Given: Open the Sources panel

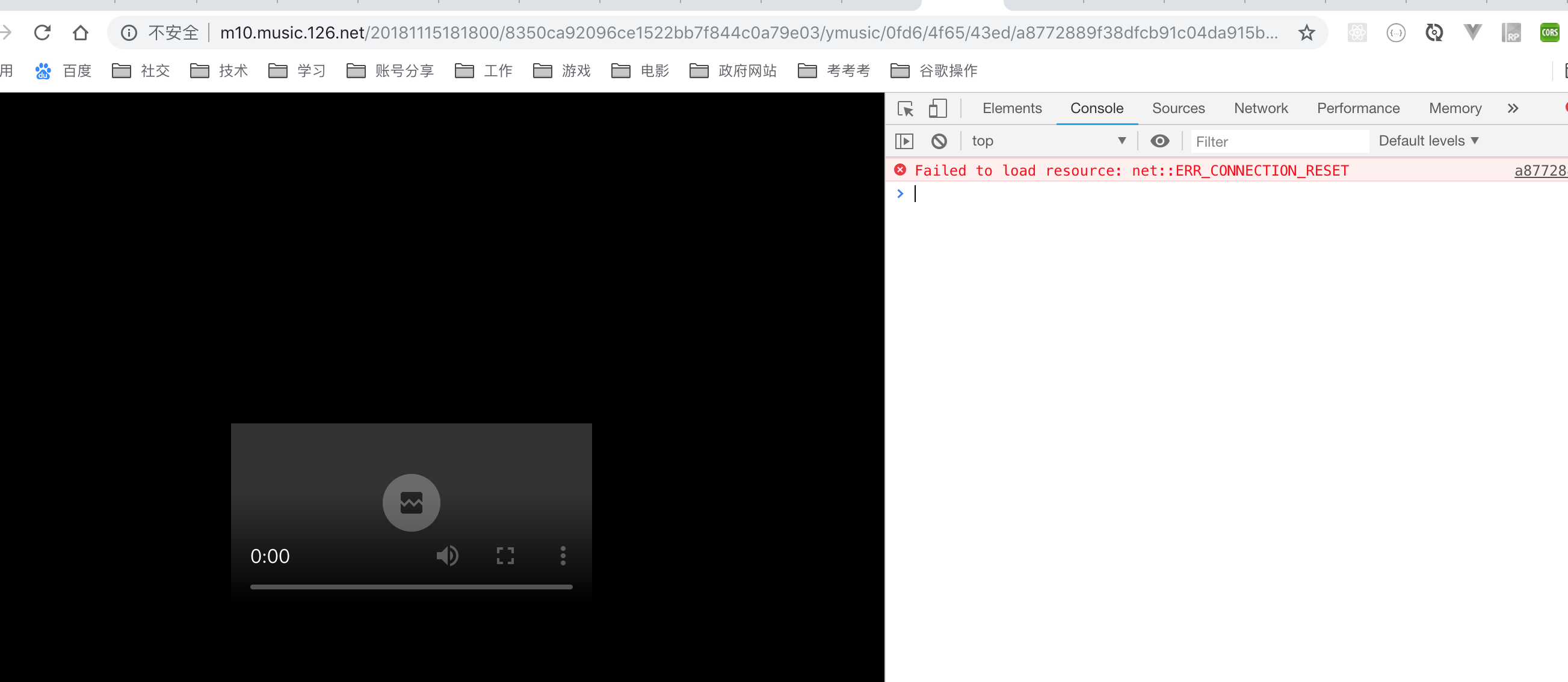Looking at the screenshot, I should coord(1178,108).
